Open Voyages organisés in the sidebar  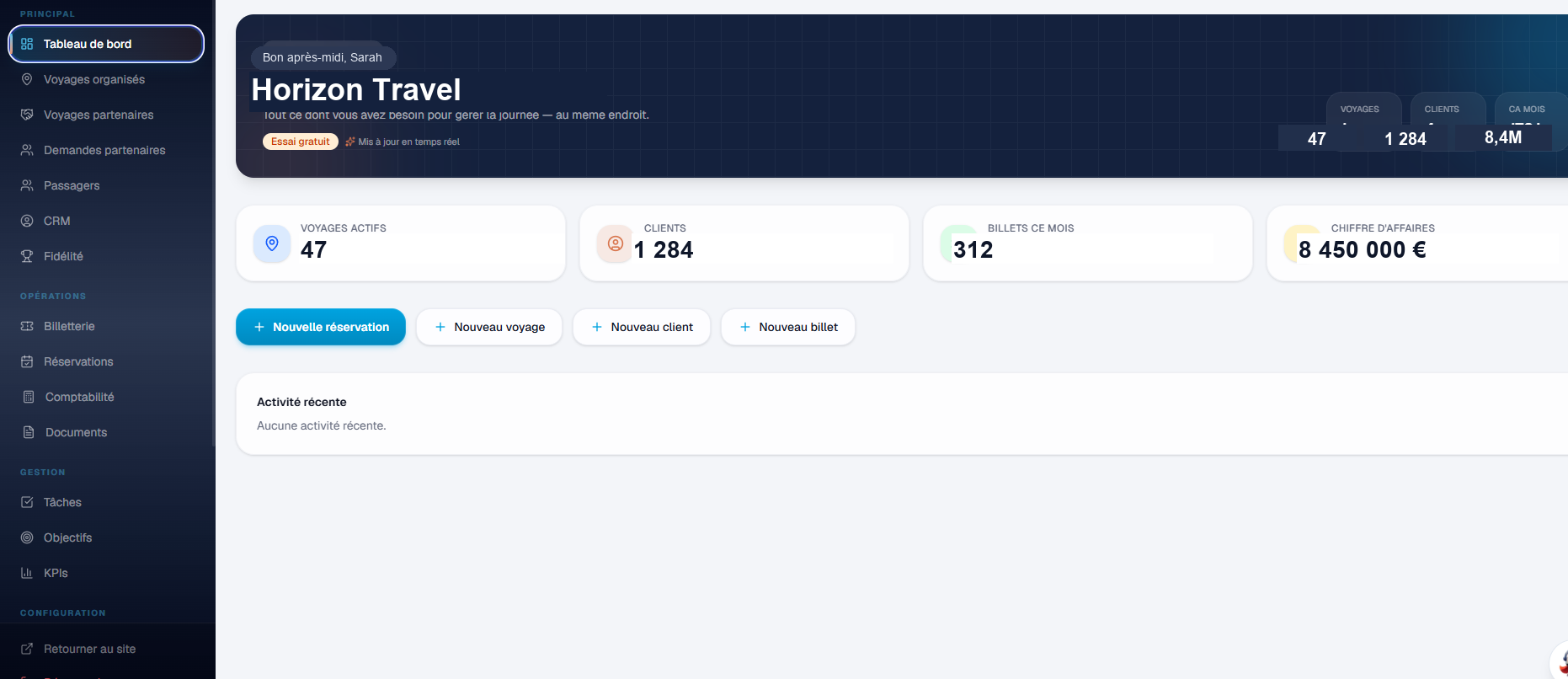106,79
